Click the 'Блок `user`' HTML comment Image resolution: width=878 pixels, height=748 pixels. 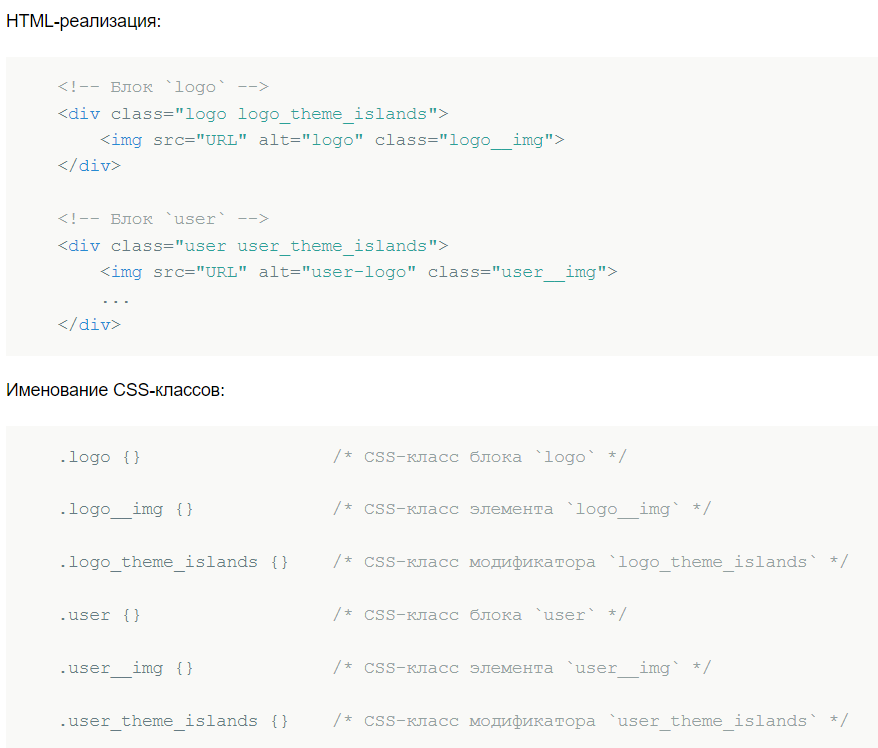click(163, 219)
